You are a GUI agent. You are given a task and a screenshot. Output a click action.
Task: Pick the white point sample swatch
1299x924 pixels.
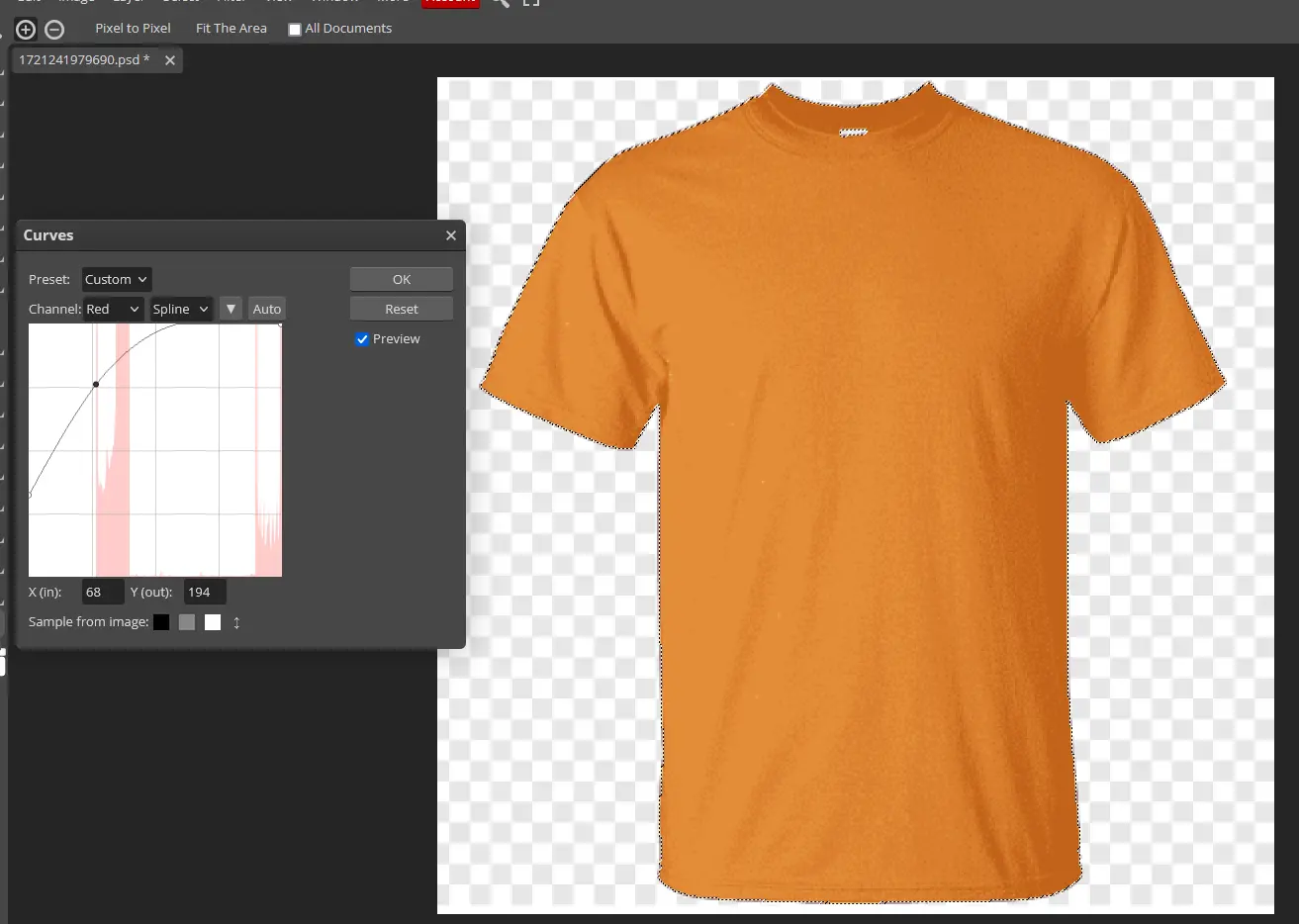click(213, 622)
